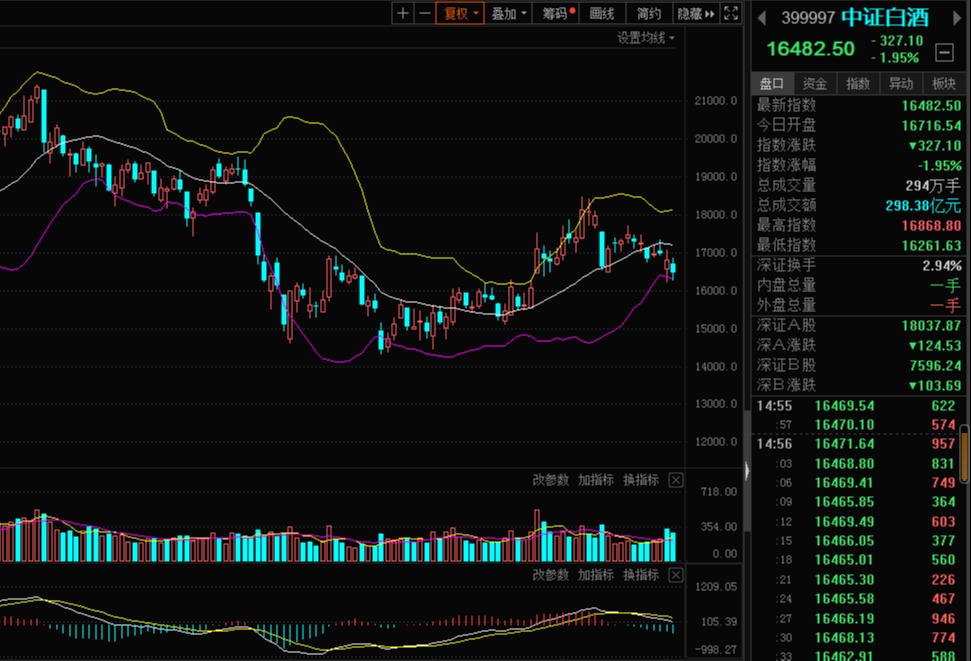Switch to the 资金 tab

tap(815, 84)
